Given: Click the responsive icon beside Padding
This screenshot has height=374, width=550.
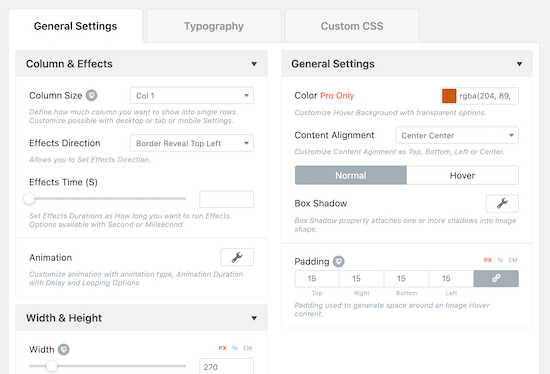Looking at the screenshot, I should click(x=338, y=261).
